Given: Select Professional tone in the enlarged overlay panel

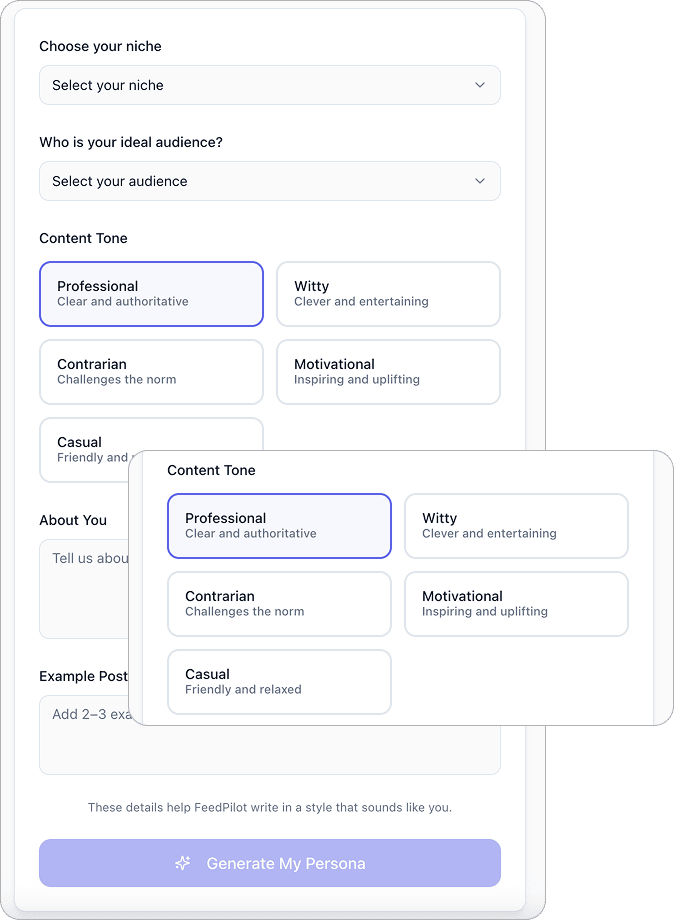Looking at the screenshot, I should pos(279,526).
